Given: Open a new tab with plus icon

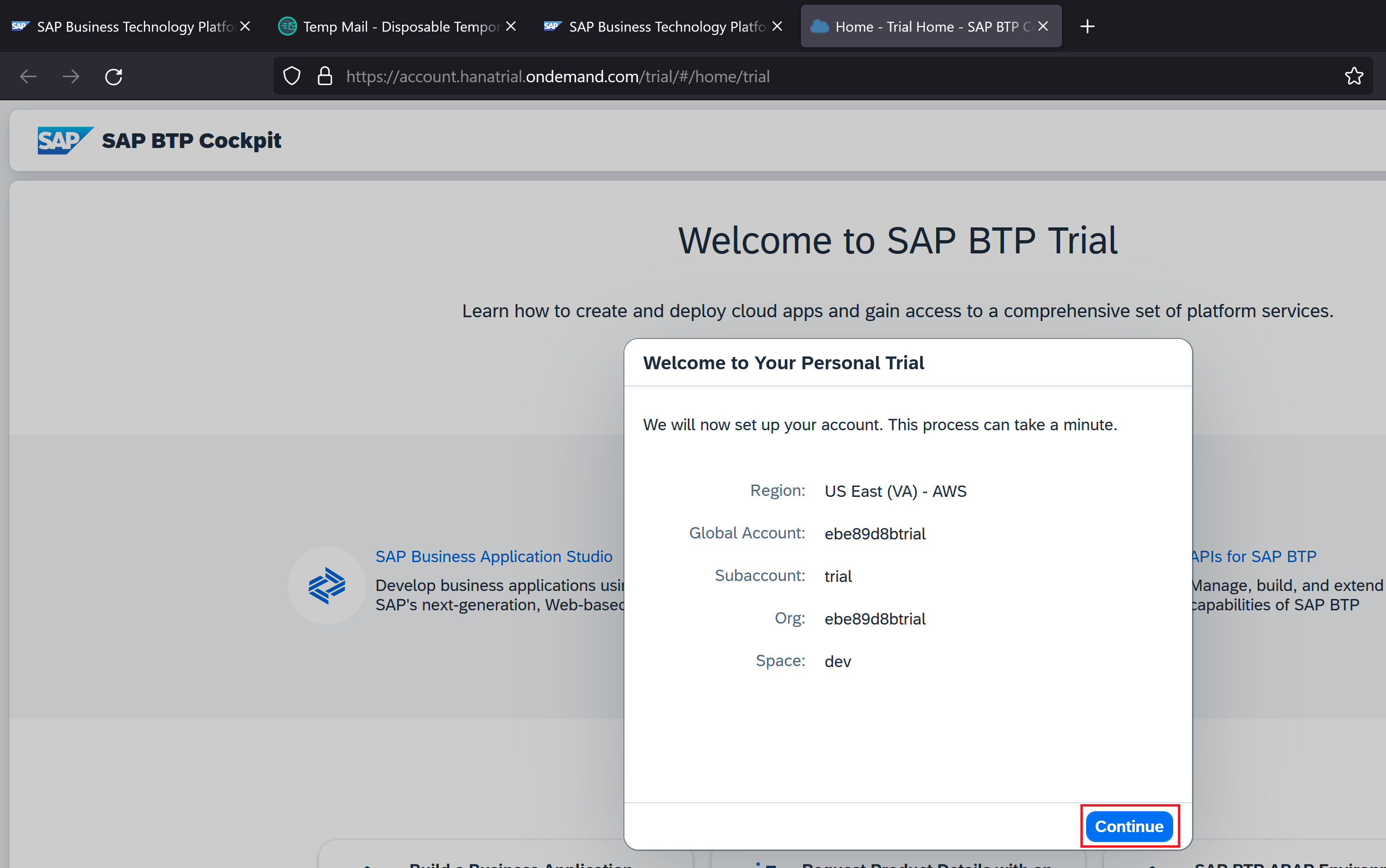Looking at the screenshot, I should 1087,26.
